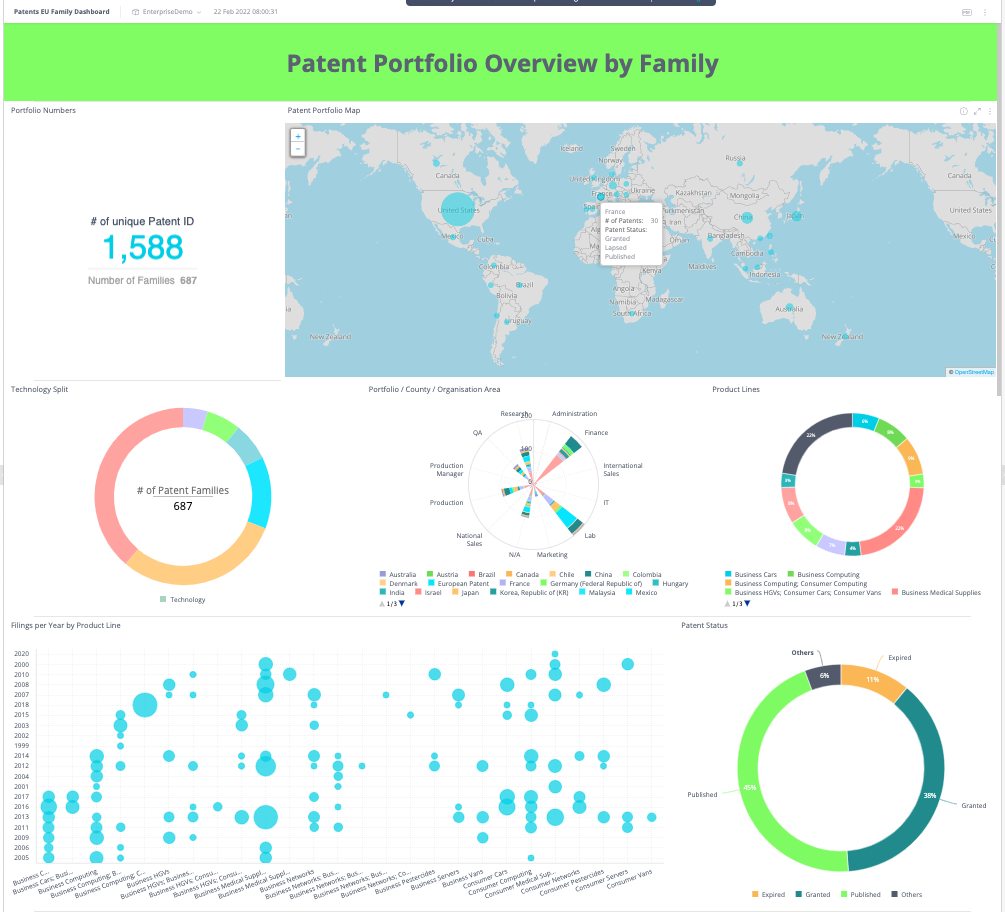Select the Published segment of Patent Status donut

click(749, 787)
